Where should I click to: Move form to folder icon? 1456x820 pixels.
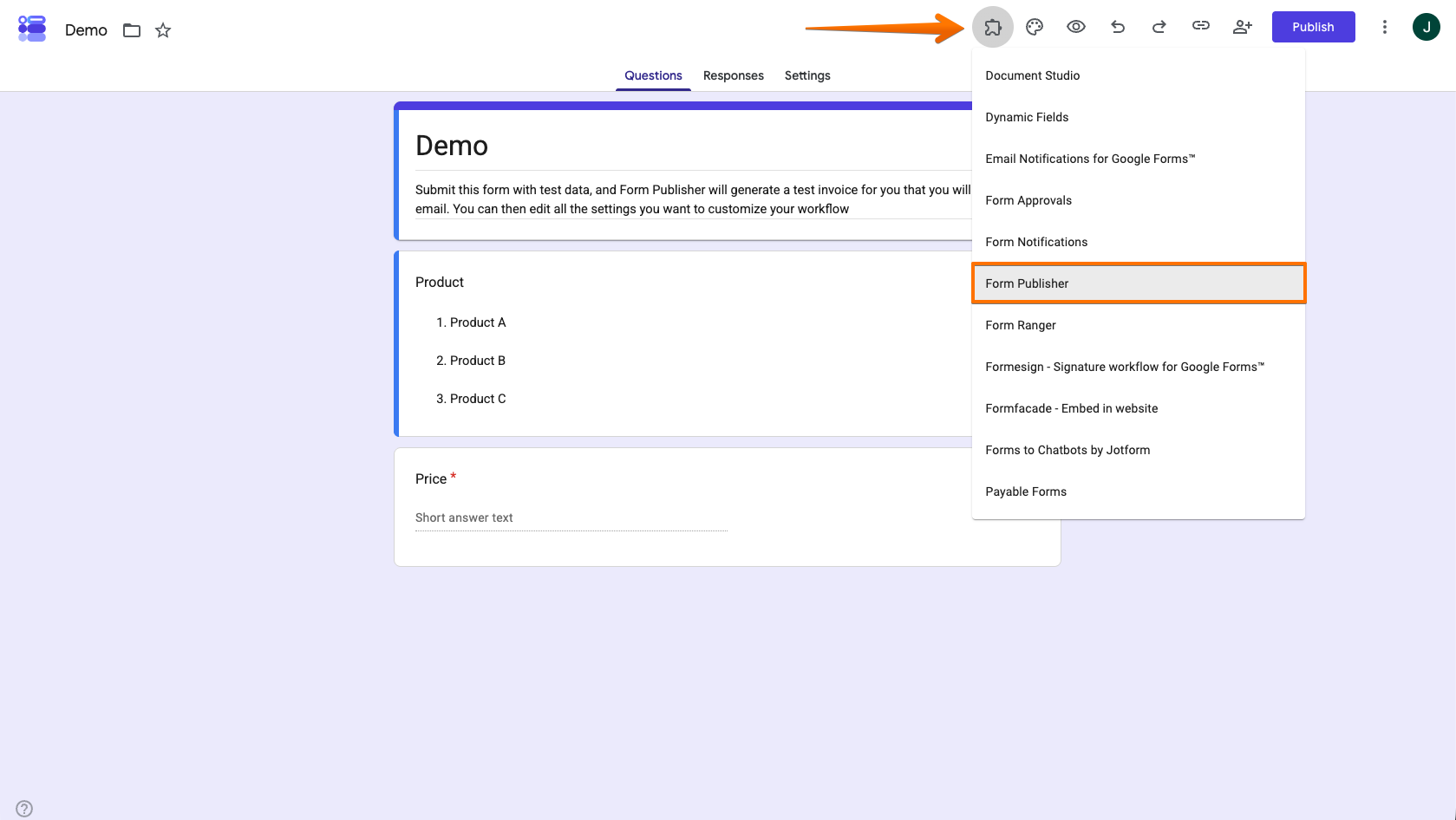pos(132,30)
